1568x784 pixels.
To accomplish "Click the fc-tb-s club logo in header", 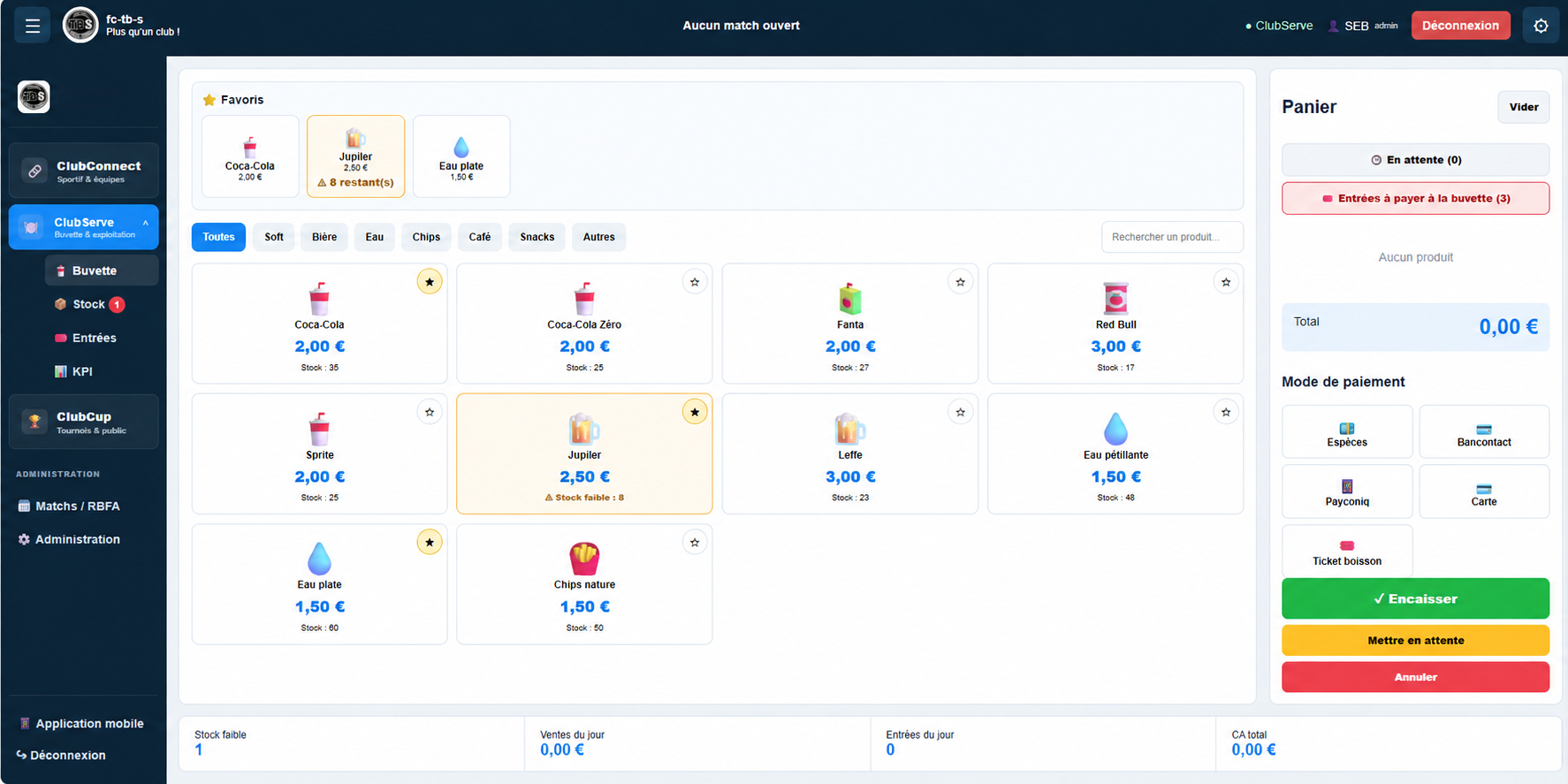I will (80, 25).
